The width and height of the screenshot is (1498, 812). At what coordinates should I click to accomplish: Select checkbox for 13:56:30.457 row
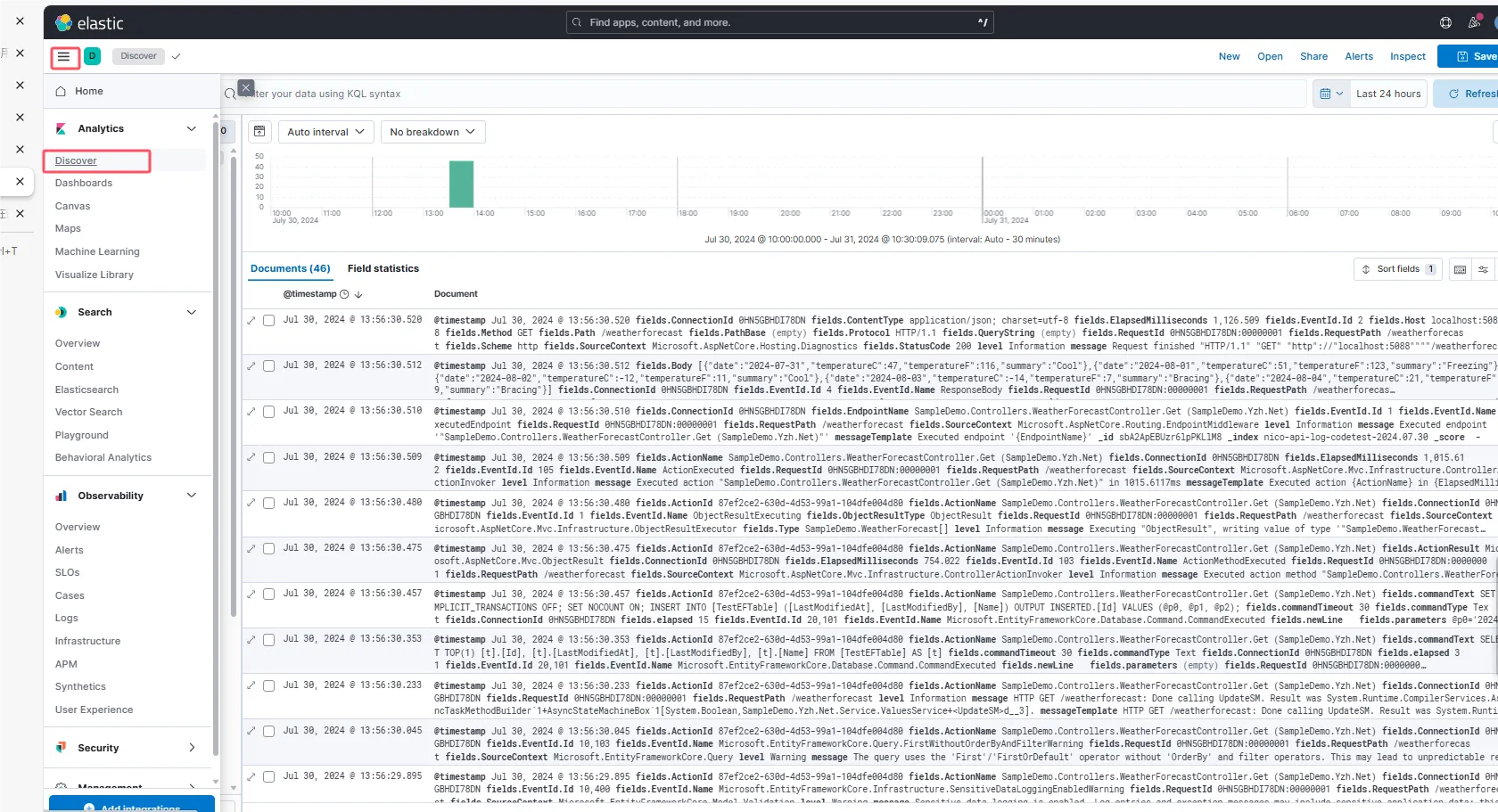coord(268,594)
